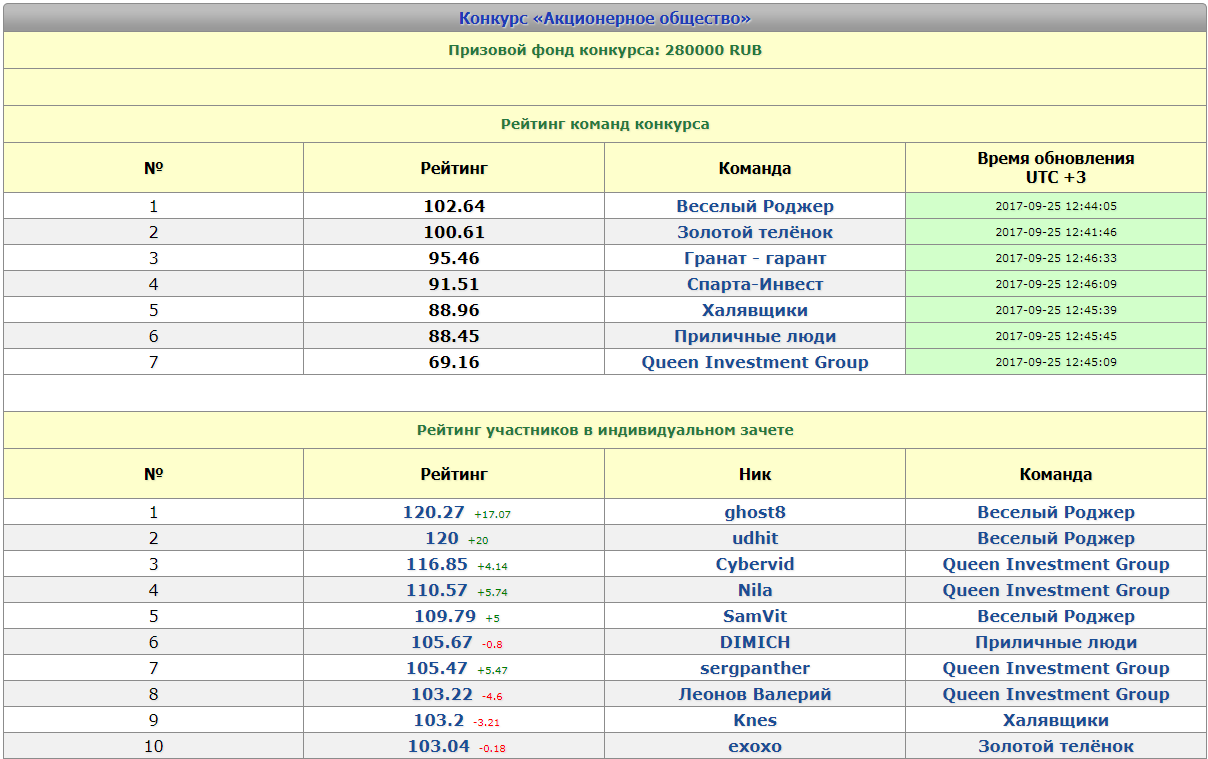
Task: Open the Леонов Валерий participant link
Action: pos(755,694)
